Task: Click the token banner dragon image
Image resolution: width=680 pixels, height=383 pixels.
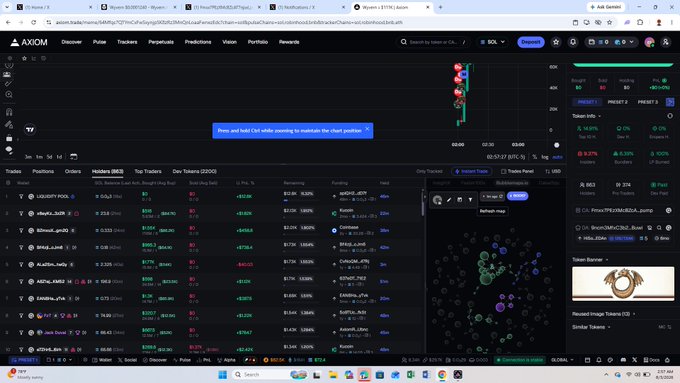Action: pyautogui.click(x=623, y=284)
